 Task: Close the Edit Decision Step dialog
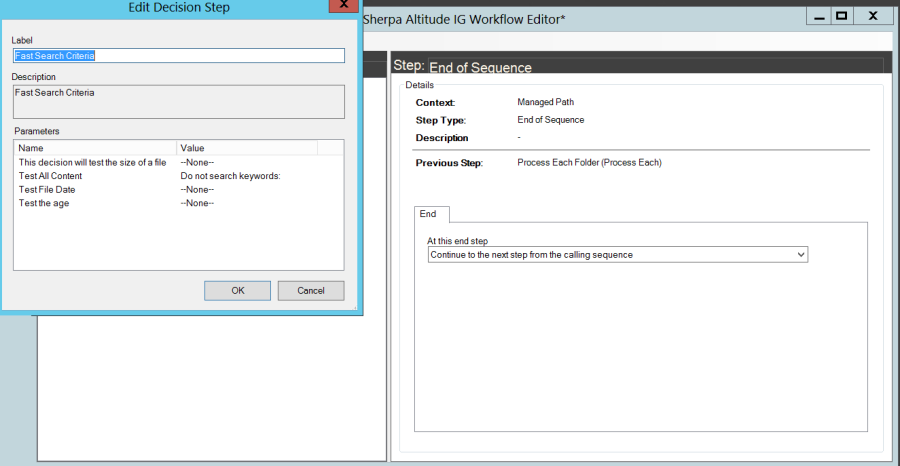[344, 8]
